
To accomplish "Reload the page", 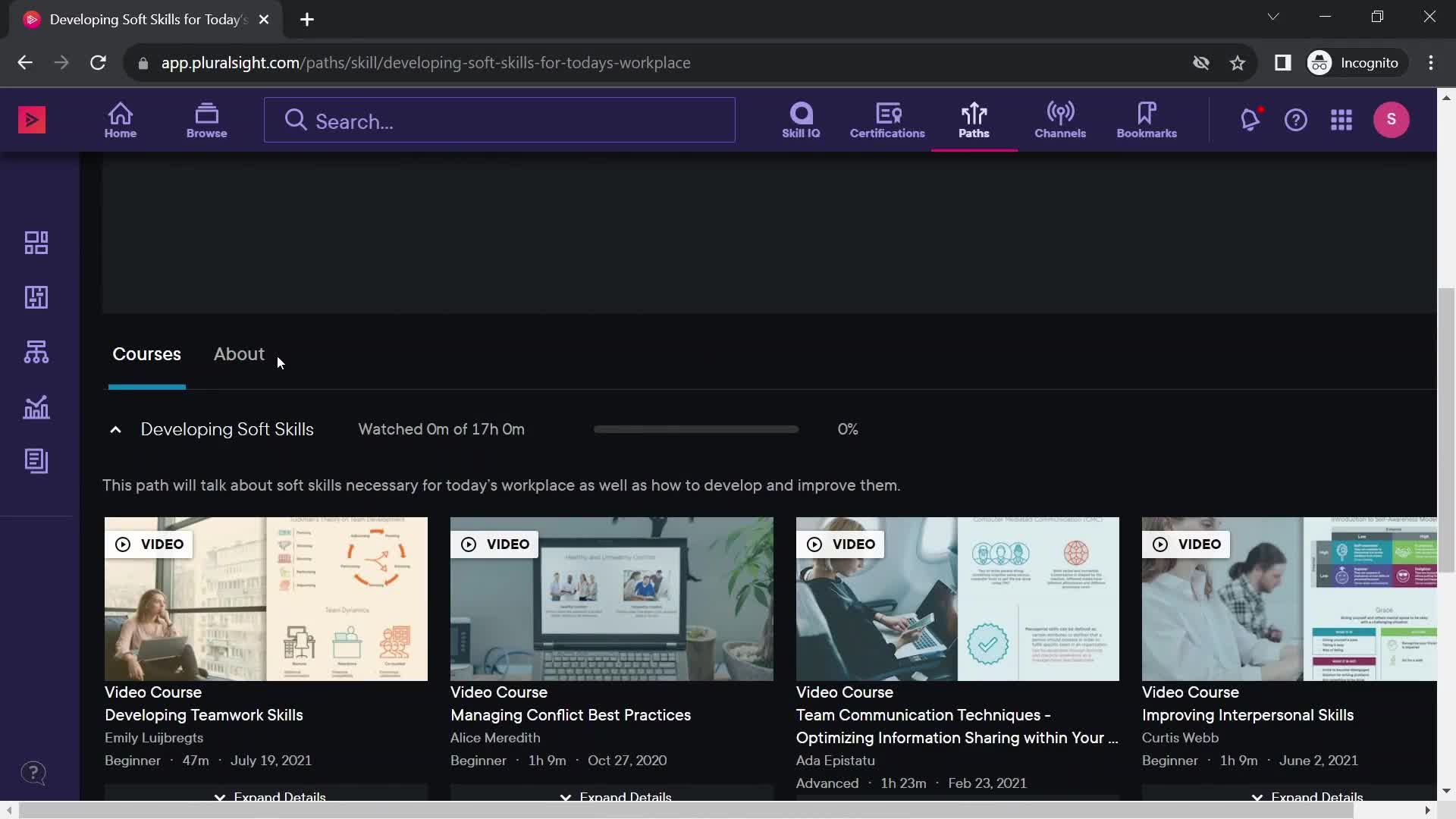I will tap(98, 63).
